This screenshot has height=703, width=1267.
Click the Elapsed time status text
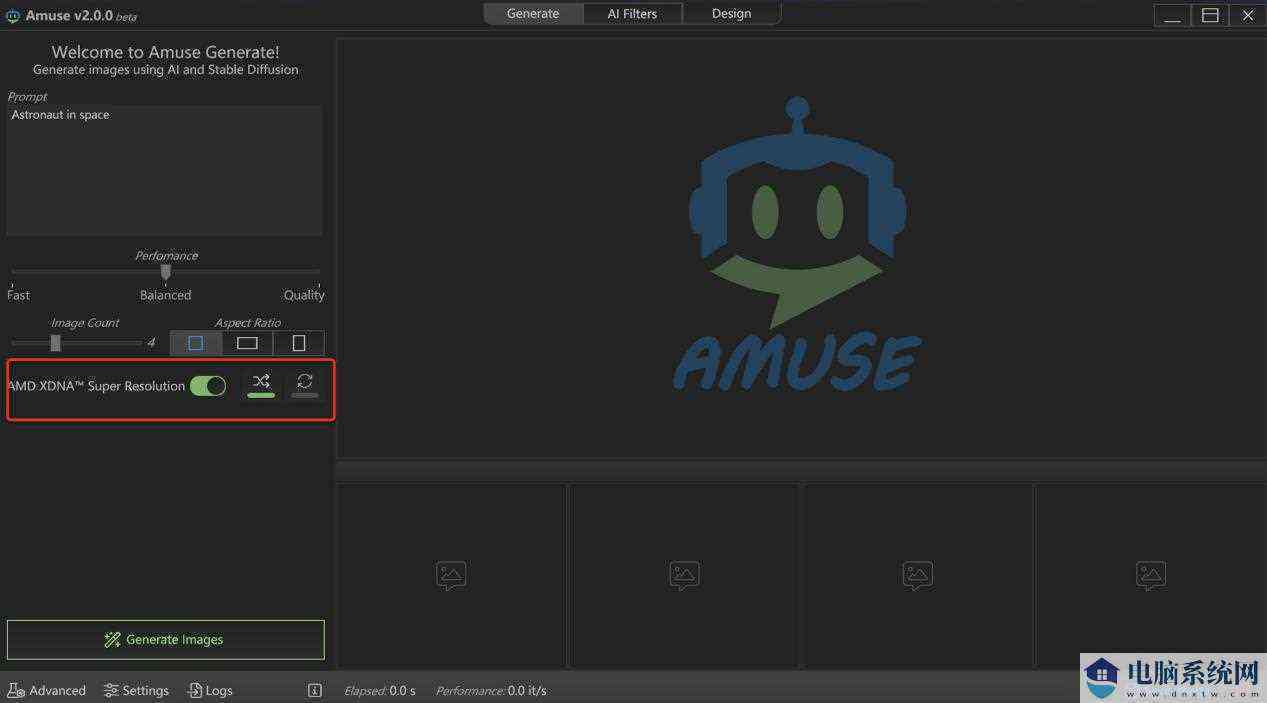click(380, 691)
